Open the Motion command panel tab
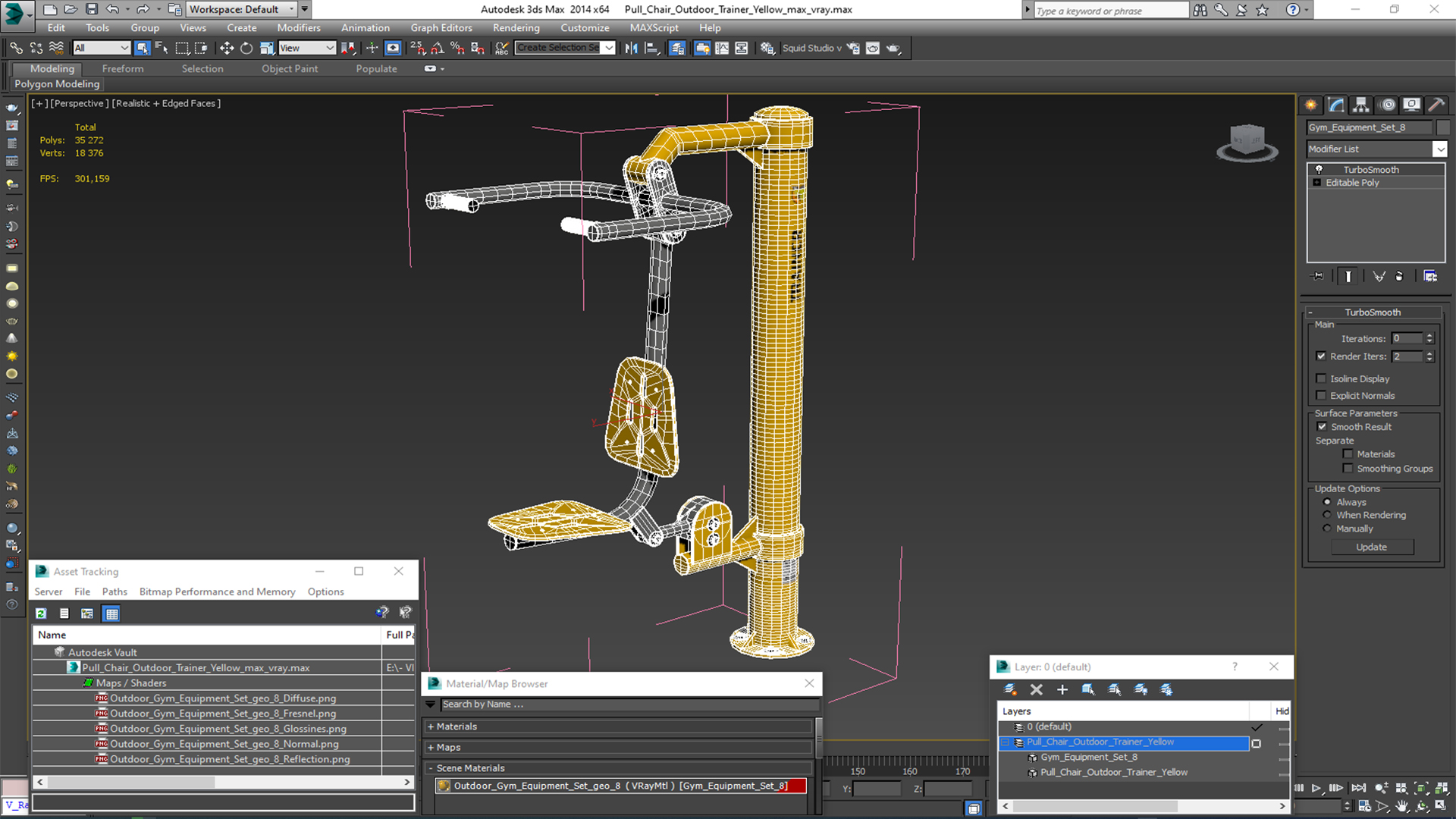This screenshot has height=819, width=1456. click(x=1387, y=105)
